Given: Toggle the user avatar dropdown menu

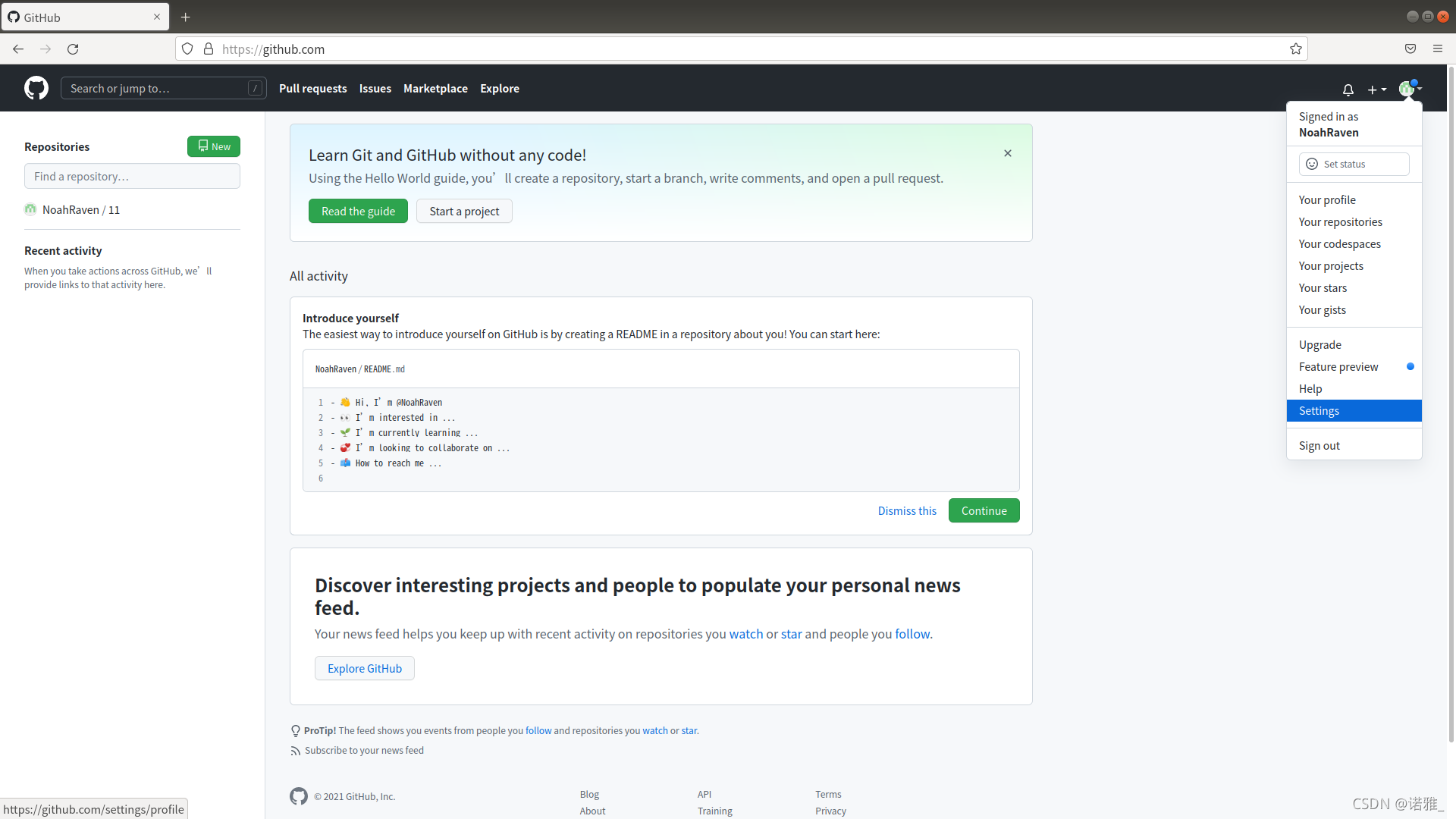Looking at the screenshot, I should click(1409, 89).
